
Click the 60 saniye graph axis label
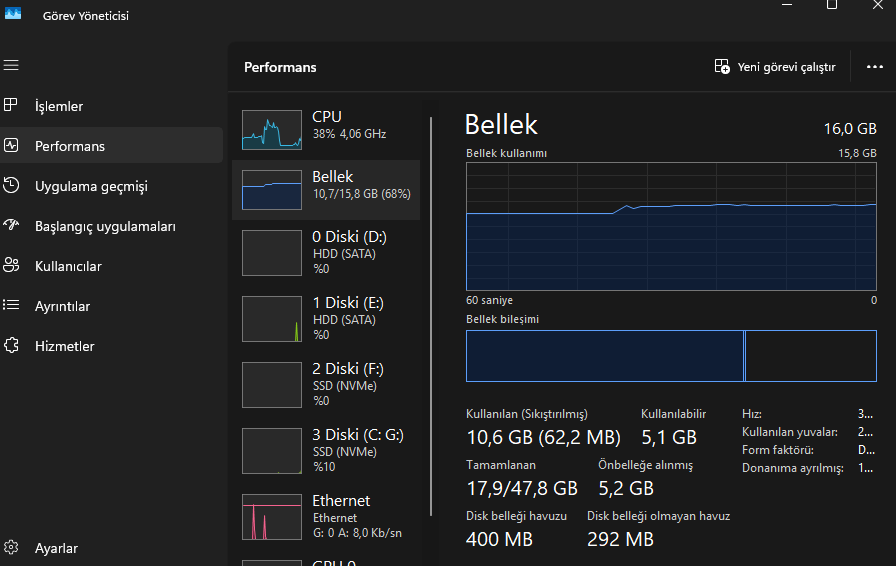pyautogui.click(x=489, y=300)
